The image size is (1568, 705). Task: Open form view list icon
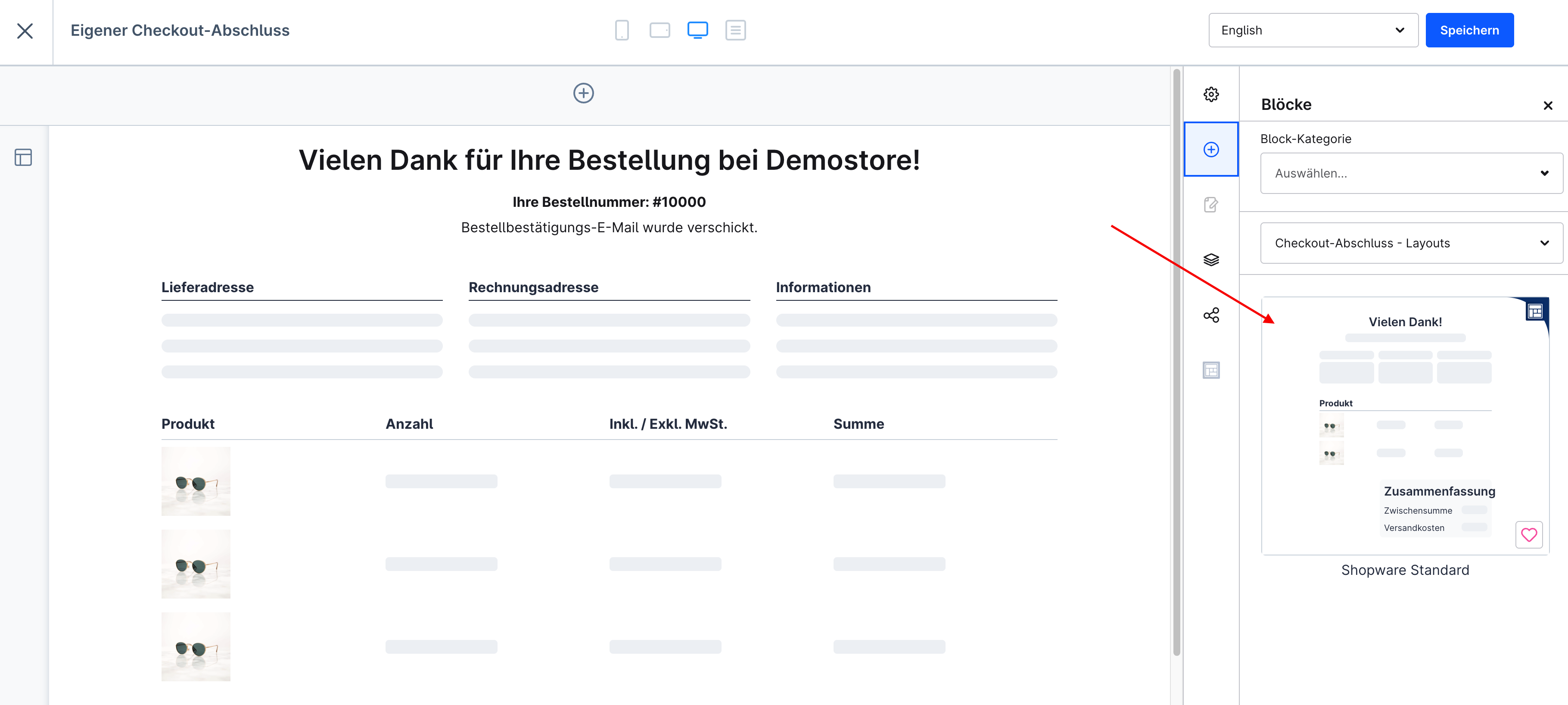735,30
